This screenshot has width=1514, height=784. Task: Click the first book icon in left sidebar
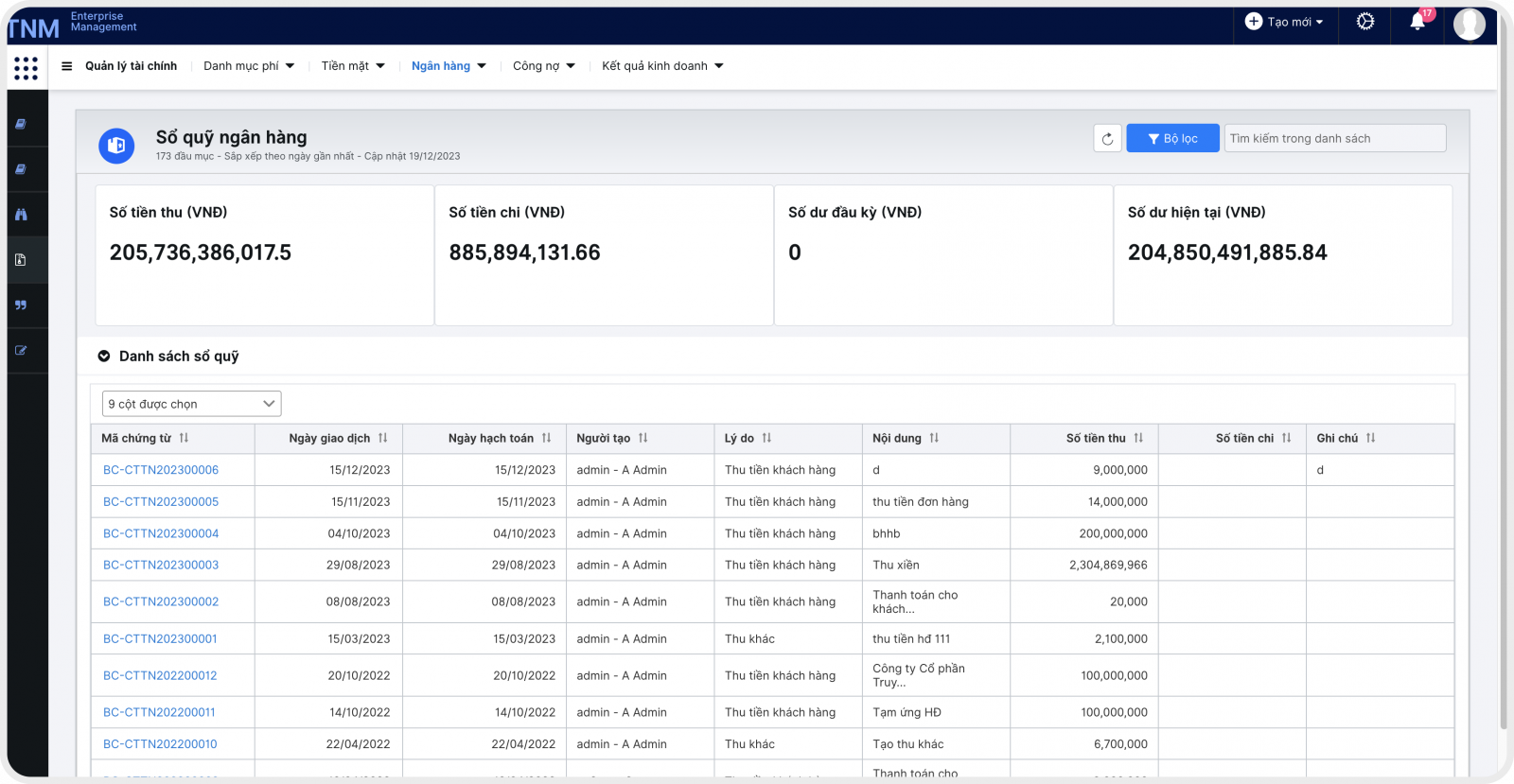coord(21,124)
